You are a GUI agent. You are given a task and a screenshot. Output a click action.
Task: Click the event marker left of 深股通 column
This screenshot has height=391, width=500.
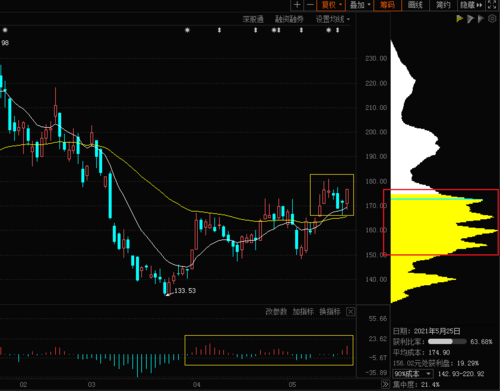tap(219, 30)
